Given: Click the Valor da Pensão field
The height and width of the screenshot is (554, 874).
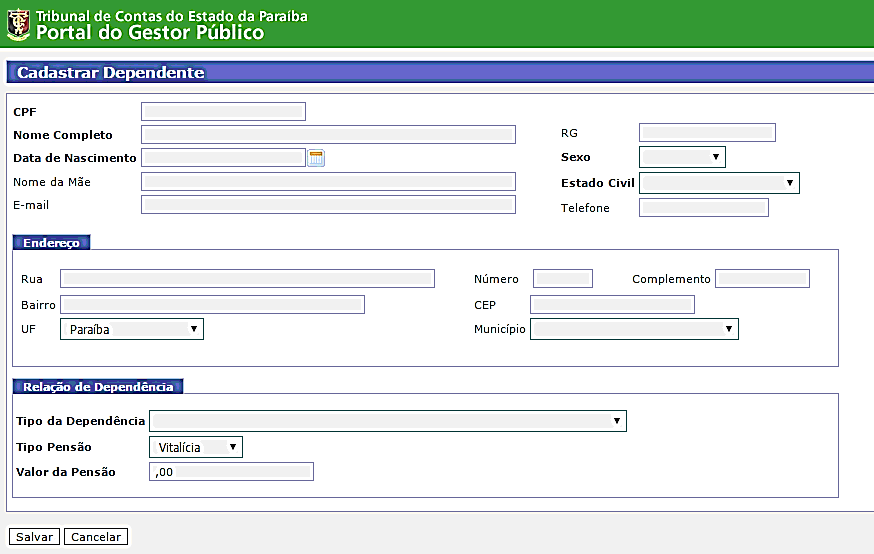Looking at the screenshot, I should [x=231, y=472].
